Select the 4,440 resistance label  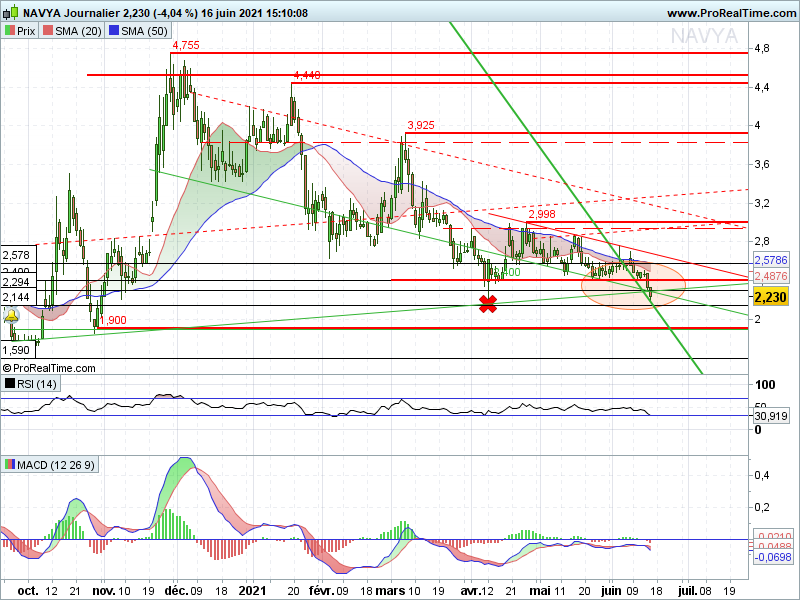(307, 76)
